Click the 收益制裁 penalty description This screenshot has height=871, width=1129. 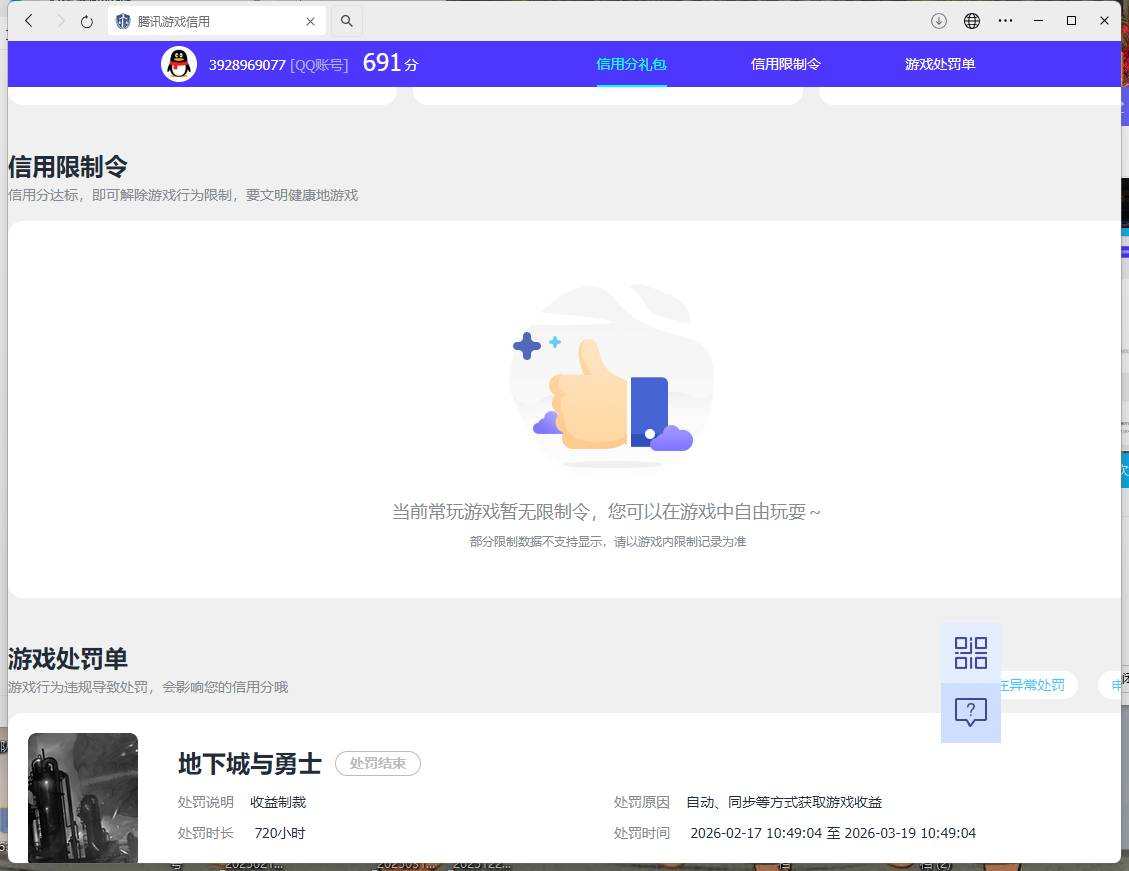(278, 802)
